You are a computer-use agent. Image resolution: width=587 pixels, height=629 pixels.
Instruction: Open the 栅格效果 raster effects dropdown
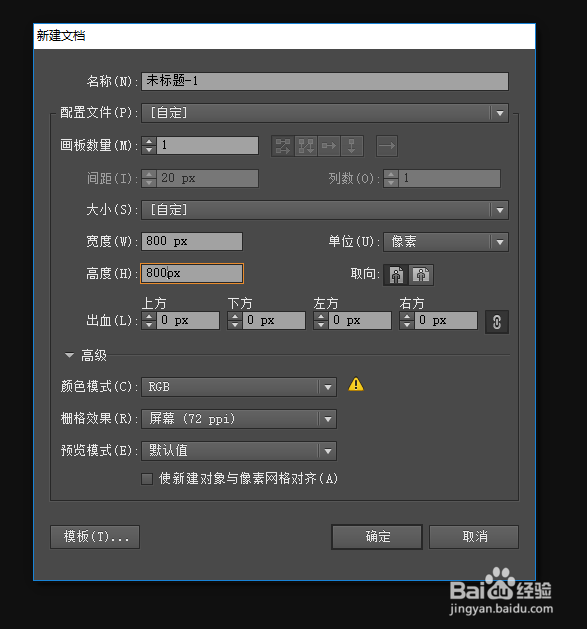[239, 419]
